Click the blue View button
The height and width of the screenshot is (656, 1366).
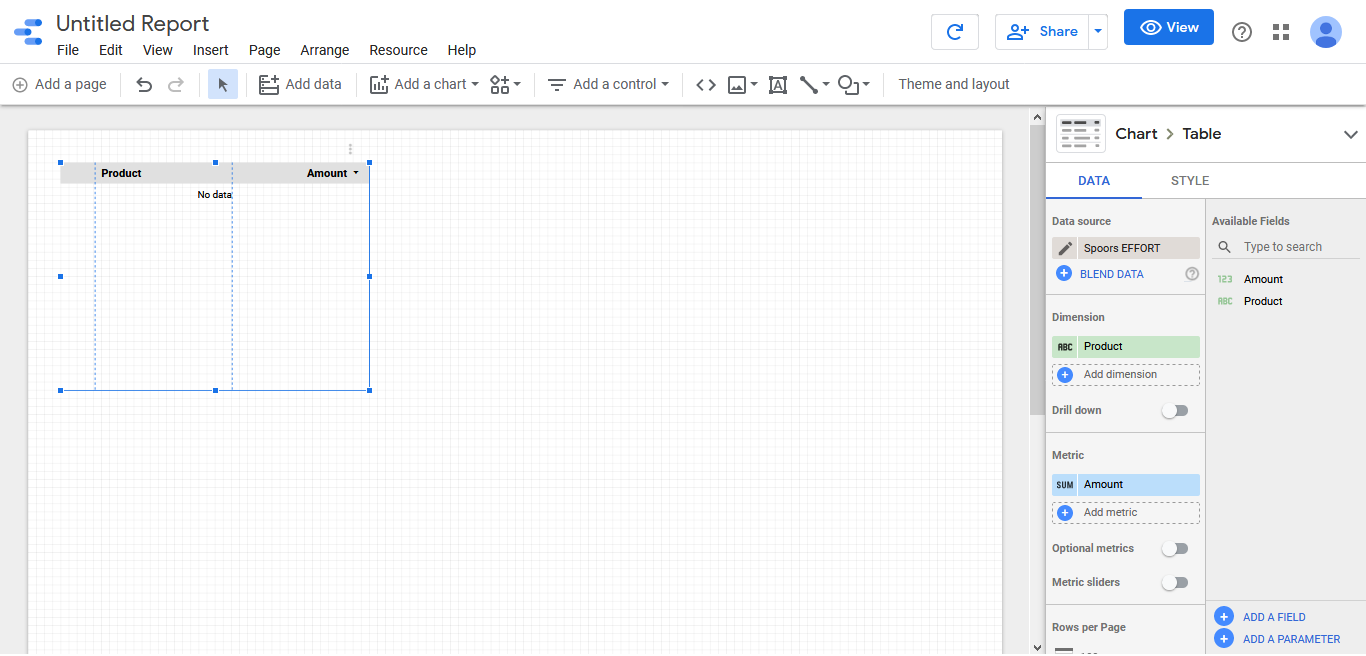(x=1168, y=28)
